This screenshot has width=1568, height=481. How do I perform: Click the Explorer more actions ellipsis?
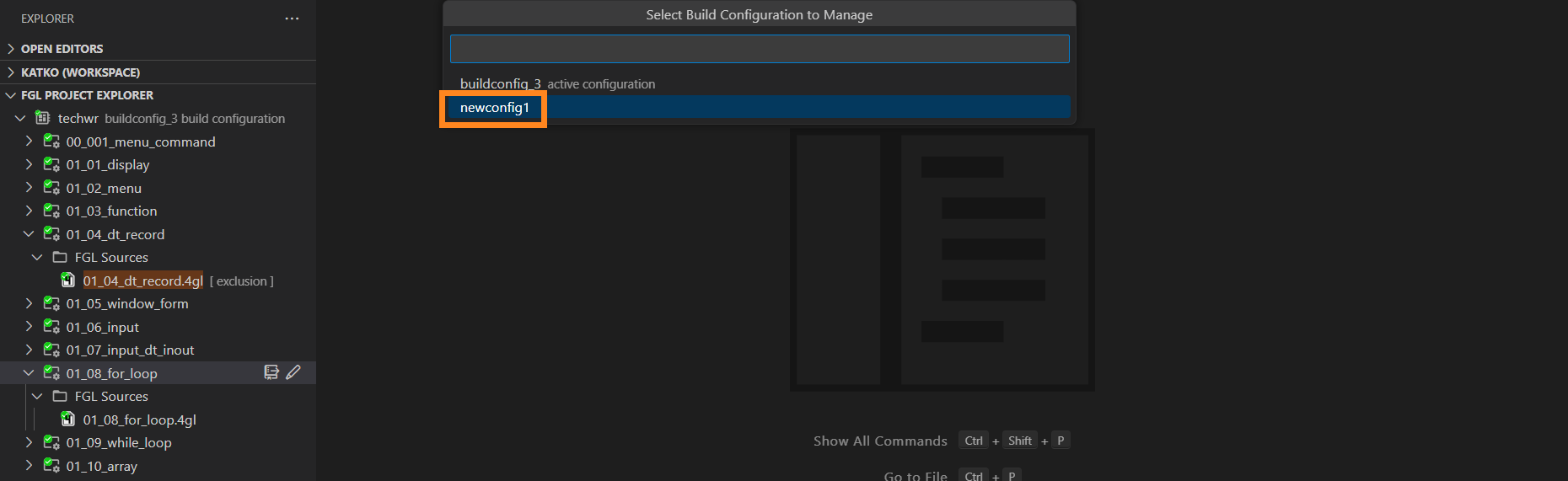(x=292, y=19)
